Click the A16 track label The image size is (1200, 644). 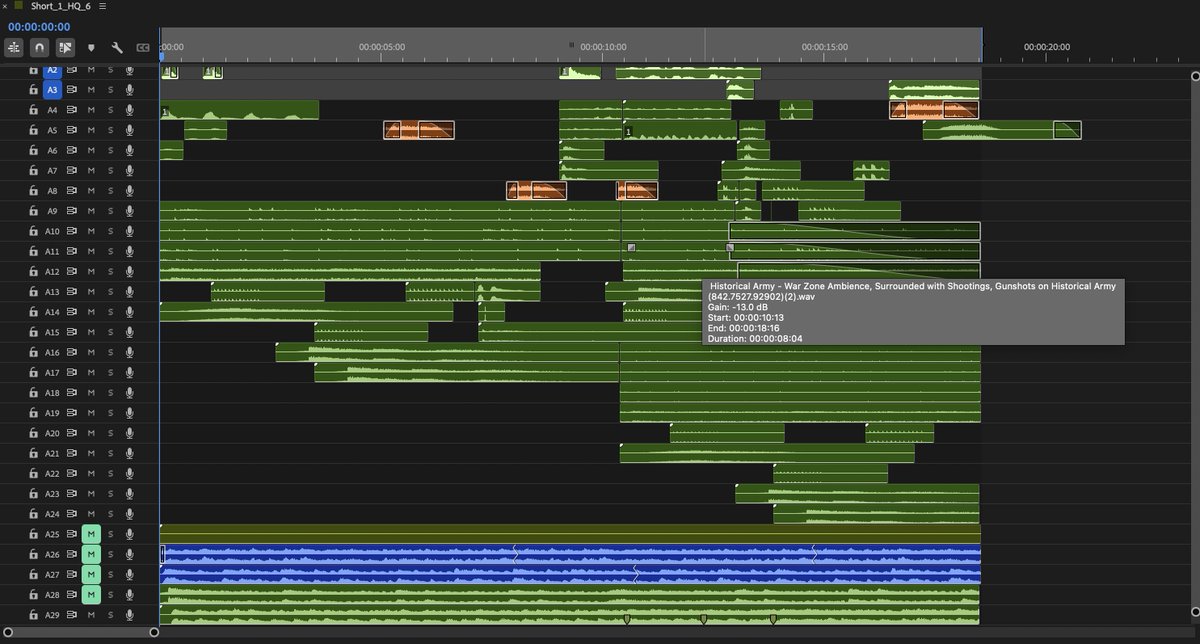[52, 352]
